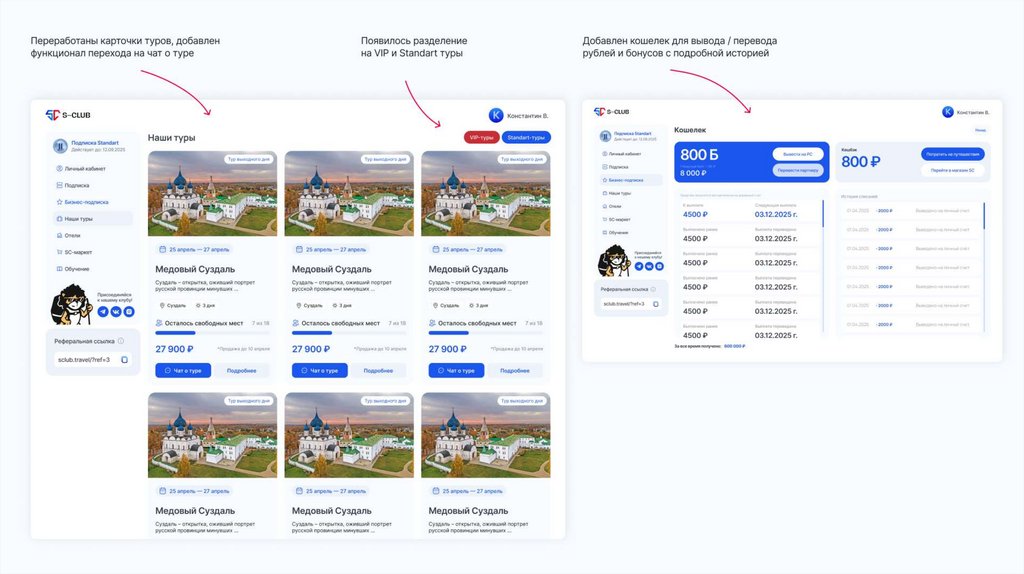
Task: Click the Вывести на РС button in the wallet
Action: pyautogui.click(x=797, y=154)
